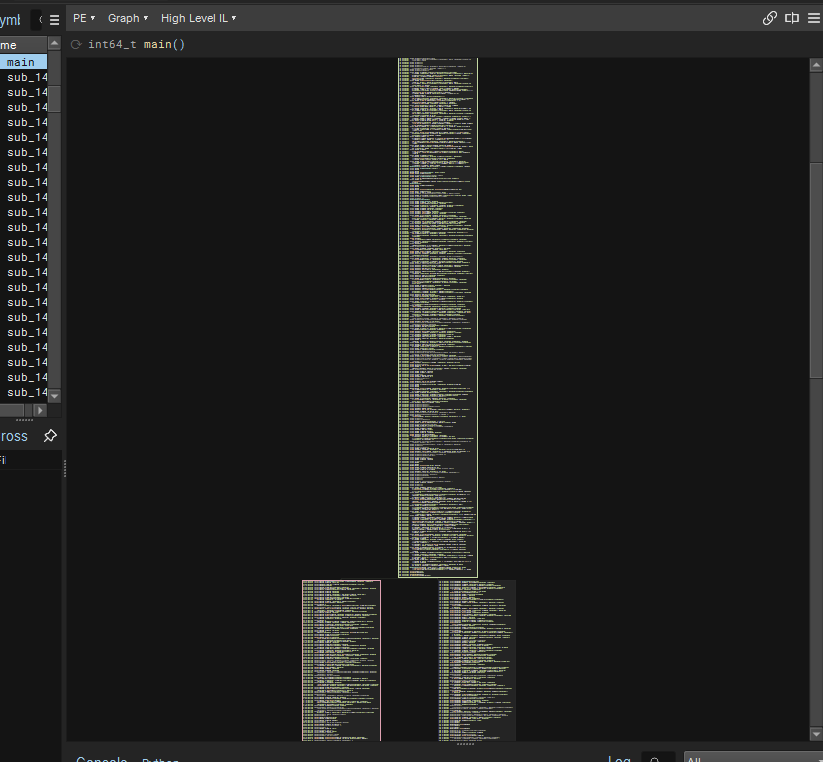Image resolution: width=823 pixels, height=762 pixels.
Task: Select the large yellow-bordered graph block
Action: coord(437,317)
